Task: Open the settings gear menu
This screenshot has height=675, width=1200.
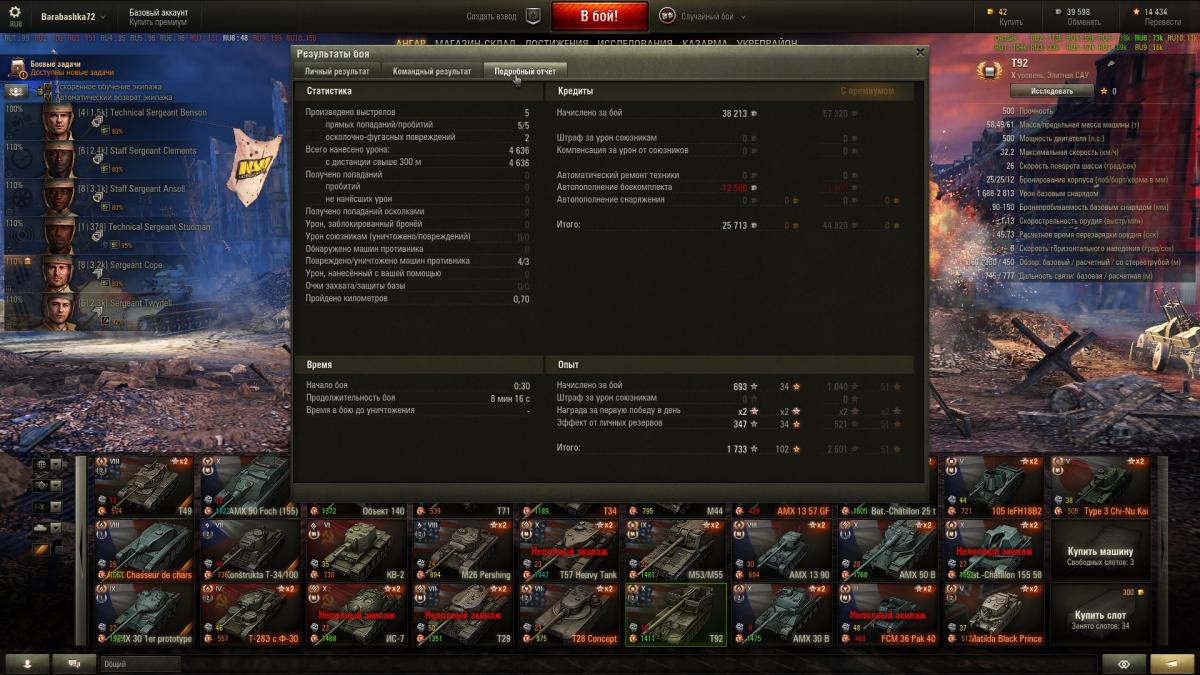Action: click(x=15, y=12)
